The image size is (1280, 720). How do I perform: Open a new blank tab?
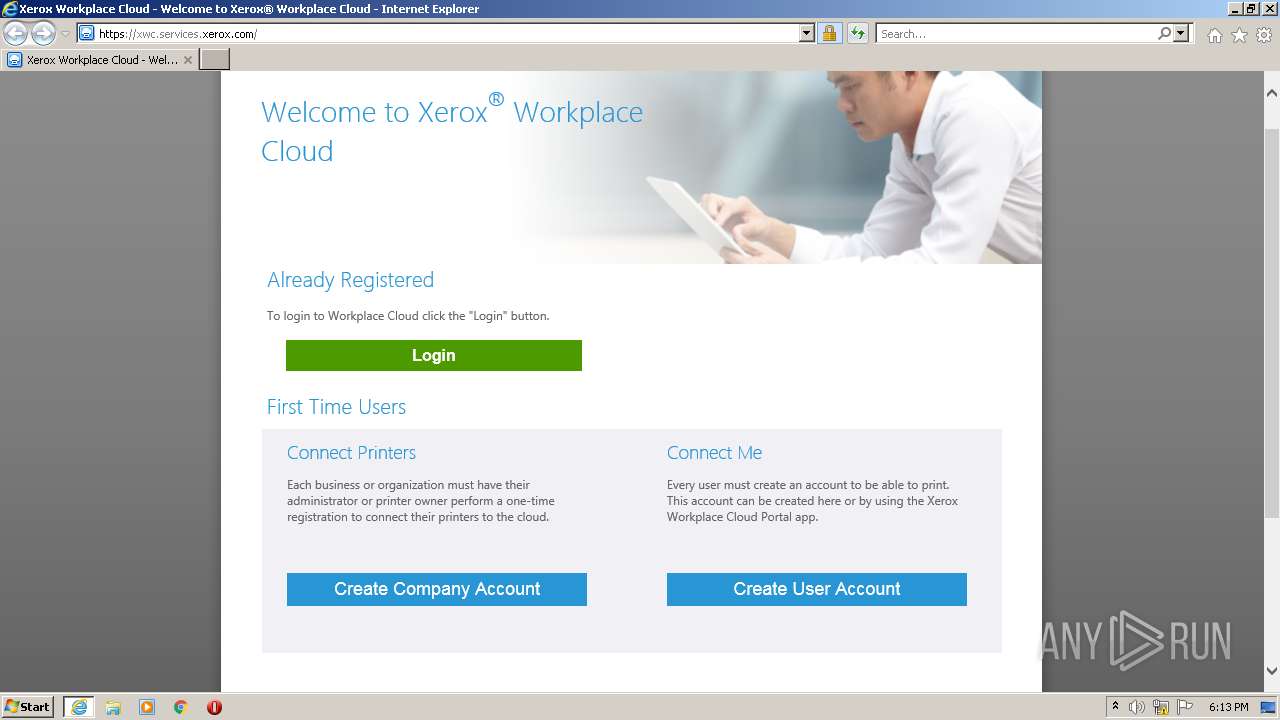coord(215,60)
